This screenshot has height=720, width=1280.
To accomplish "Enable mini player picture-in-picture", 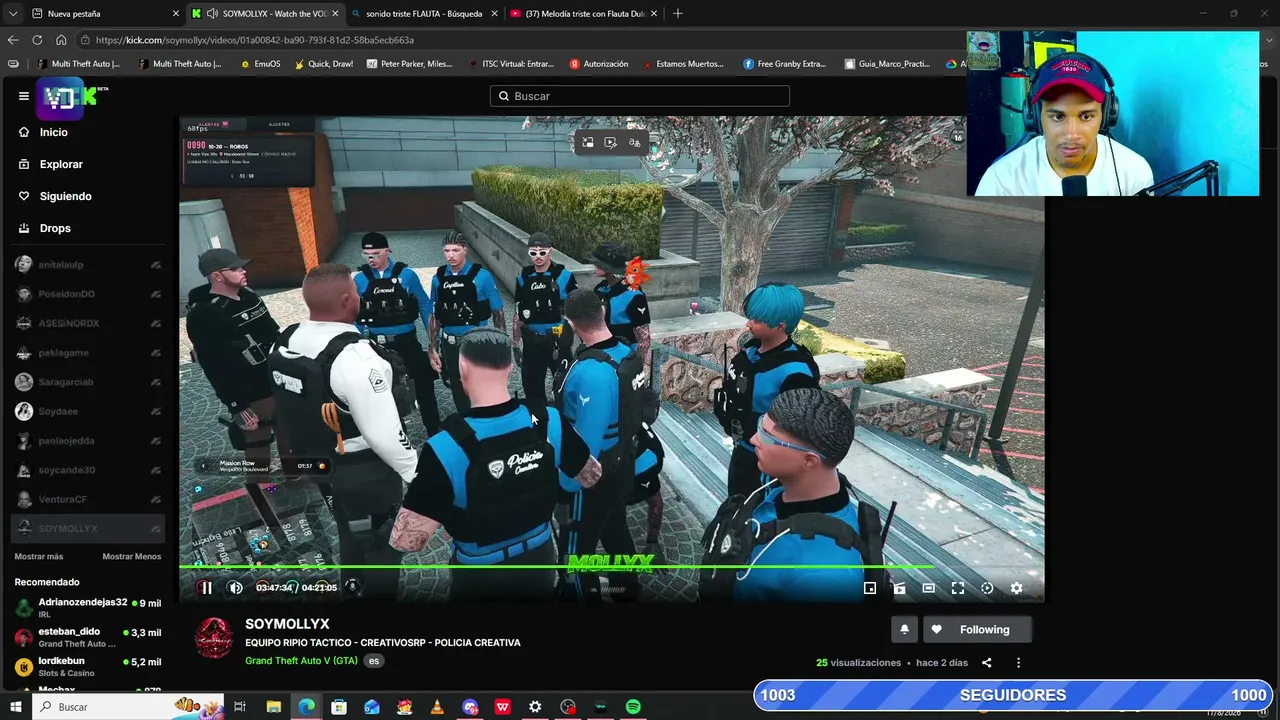I will [x=870, y=588].
